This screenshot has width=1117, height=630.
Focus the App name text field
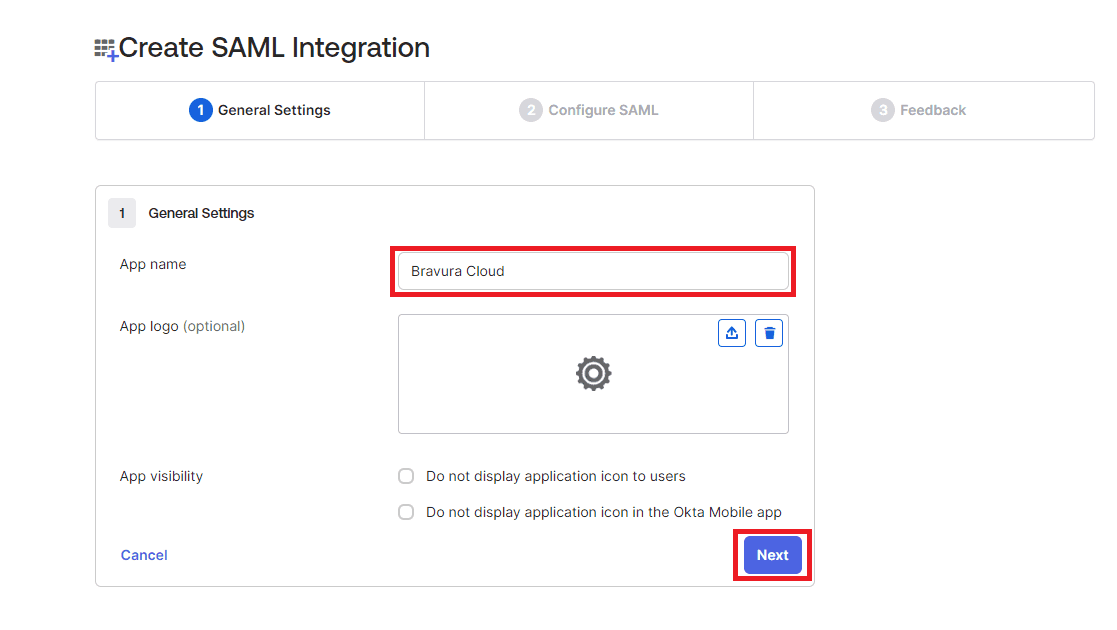[592, 271]
